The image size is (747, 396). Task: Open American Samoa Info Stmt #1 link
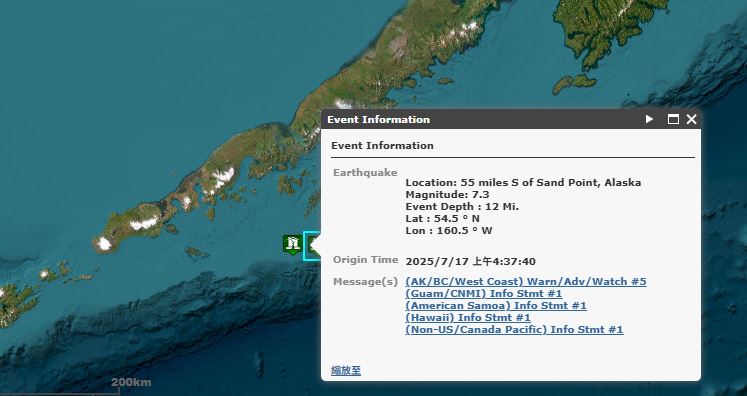pos(495,305)
